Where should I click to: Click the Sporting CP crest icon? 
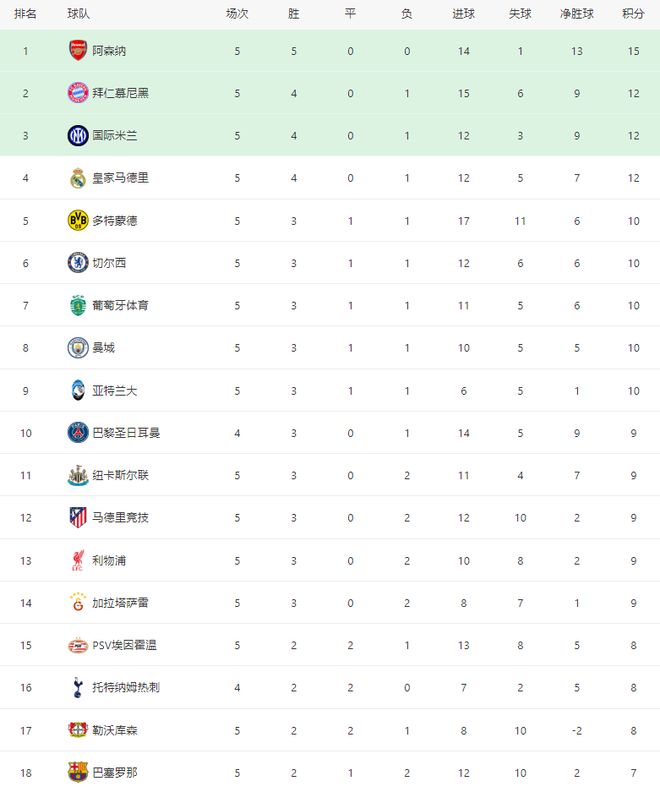77,305
